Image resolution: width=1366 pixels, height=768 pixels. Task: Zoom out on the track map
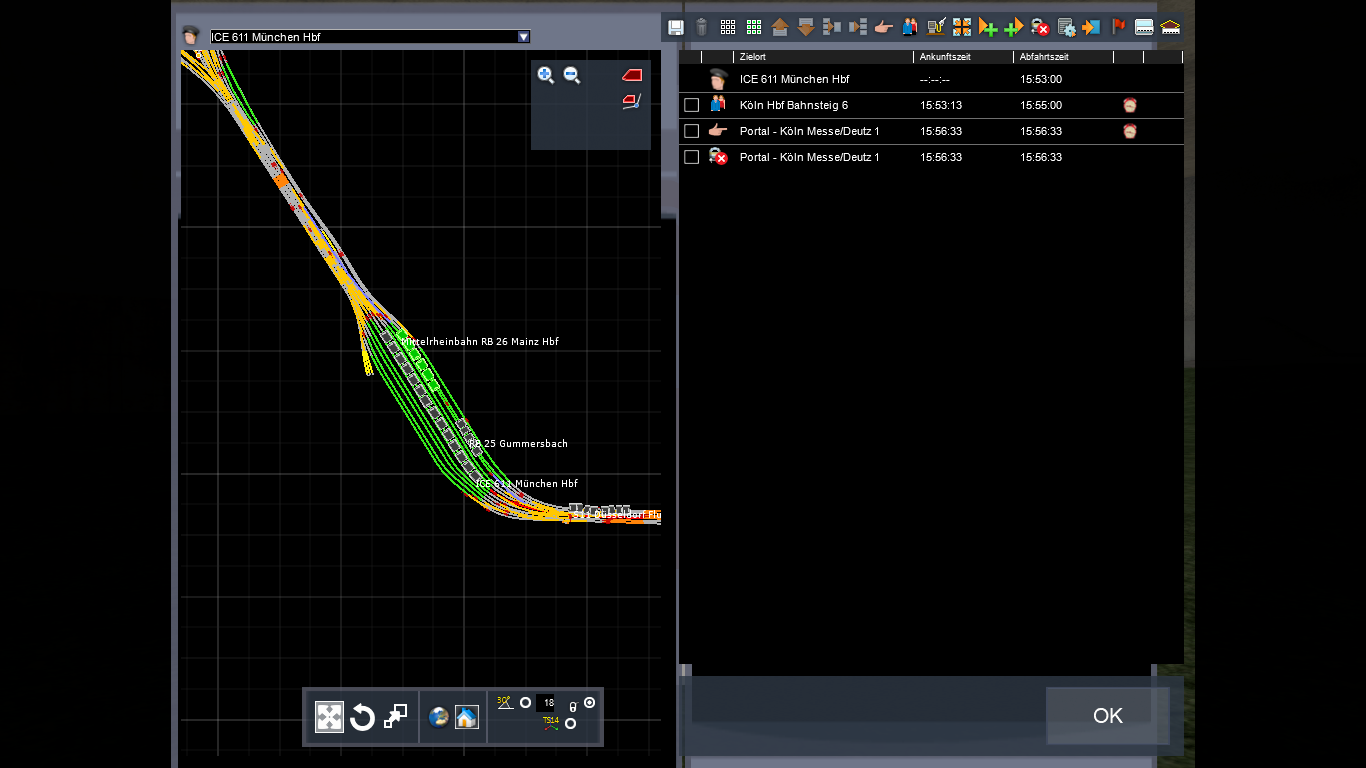pyautogui.click(x=572, y=75)
